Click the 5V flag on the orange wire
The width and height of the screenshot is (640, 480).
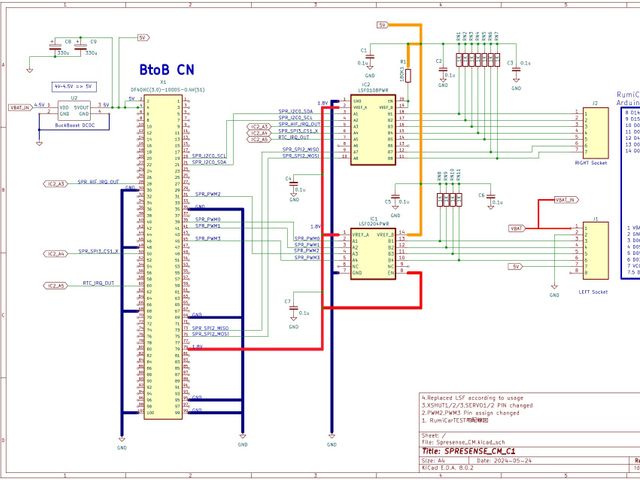point(382,25)
